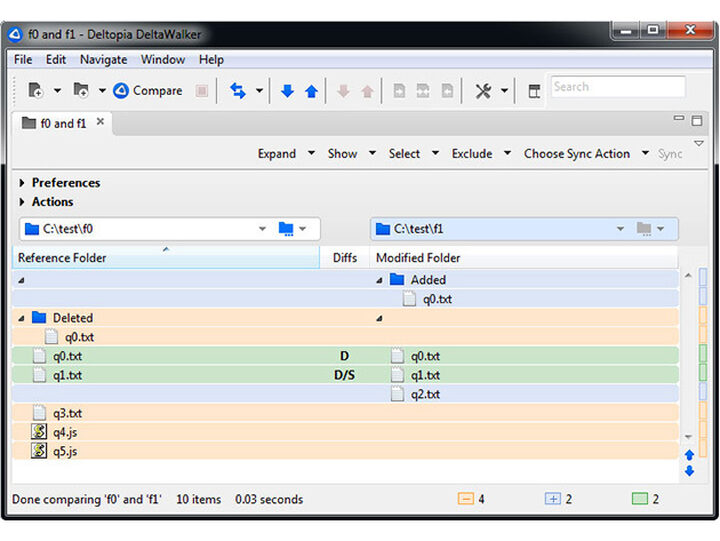720x541 pixels.
Task: Click the new file comparison icon
Action: [35, 91]
